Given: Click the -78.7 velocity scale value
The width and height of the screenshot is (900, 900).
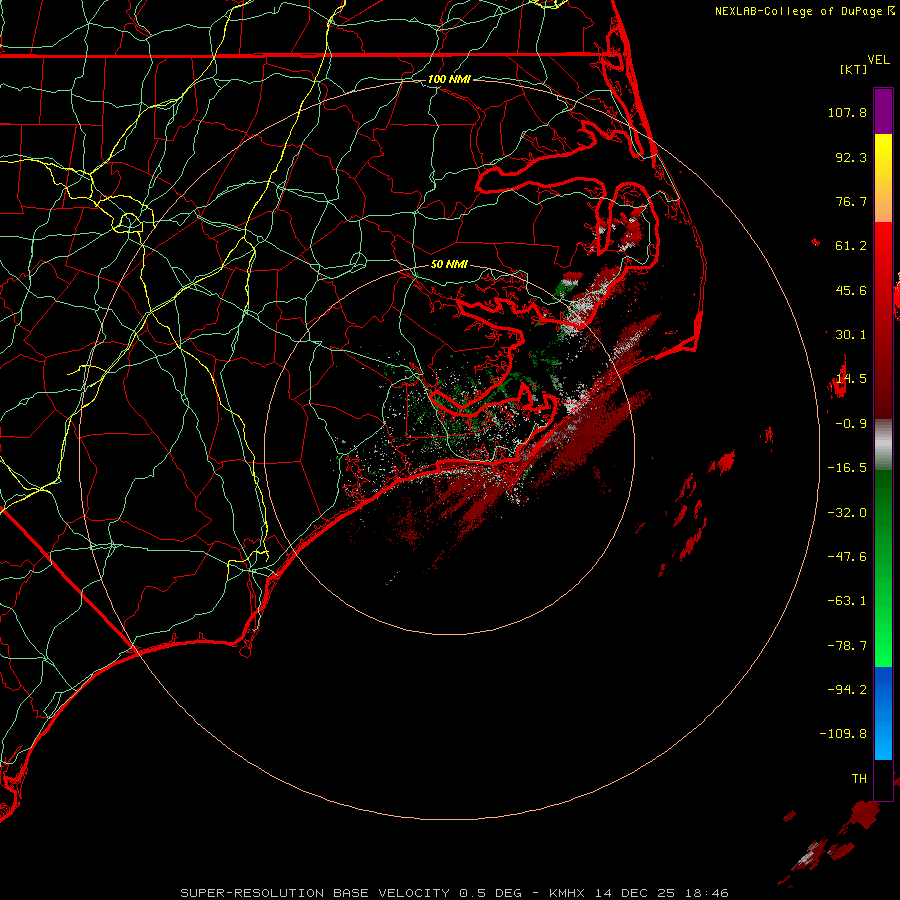Looking at the screenshot, I should coord(847,646).
